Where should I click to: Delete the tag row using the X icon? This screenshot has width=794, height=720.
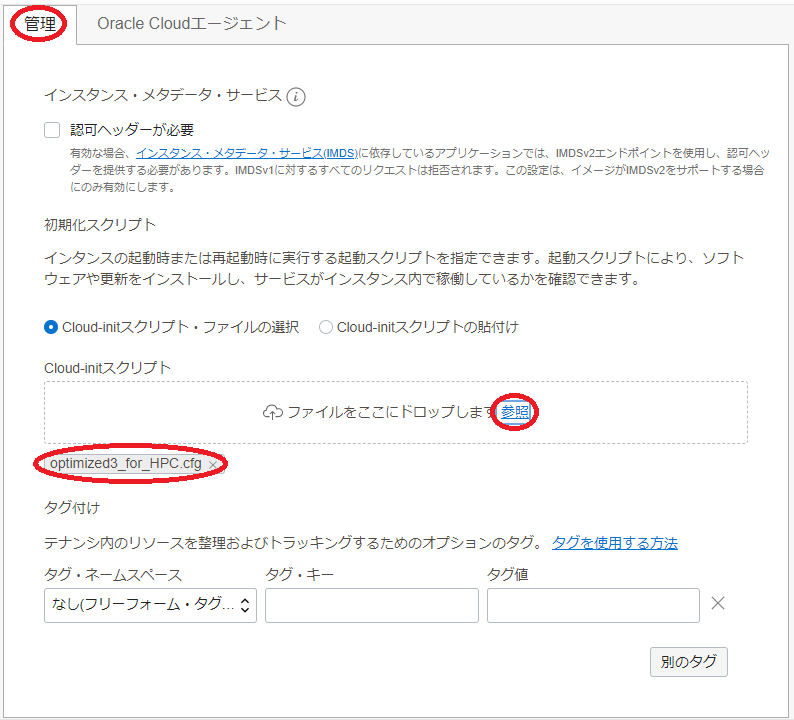pyautogui.click(x=717, y=603)
